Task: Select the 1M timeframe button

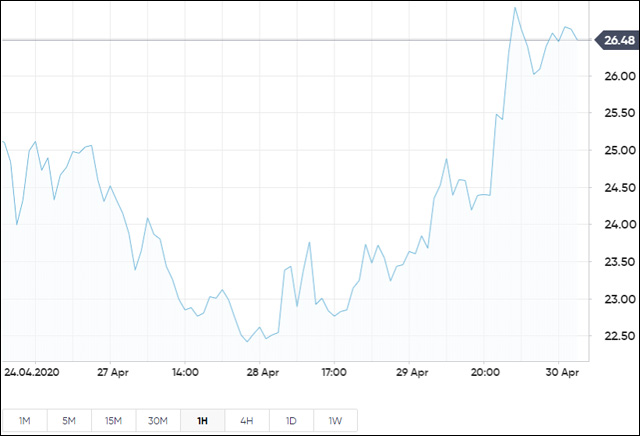Action: pos(25,420)
